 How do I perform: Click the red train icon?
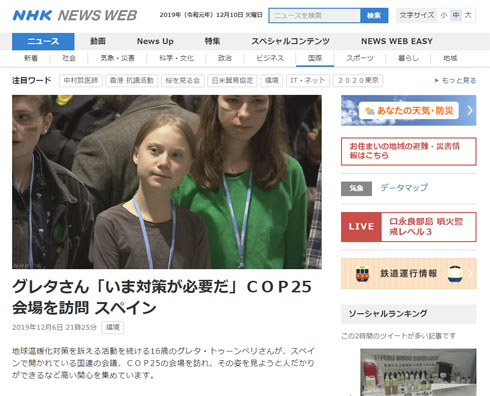pos(362,274)
